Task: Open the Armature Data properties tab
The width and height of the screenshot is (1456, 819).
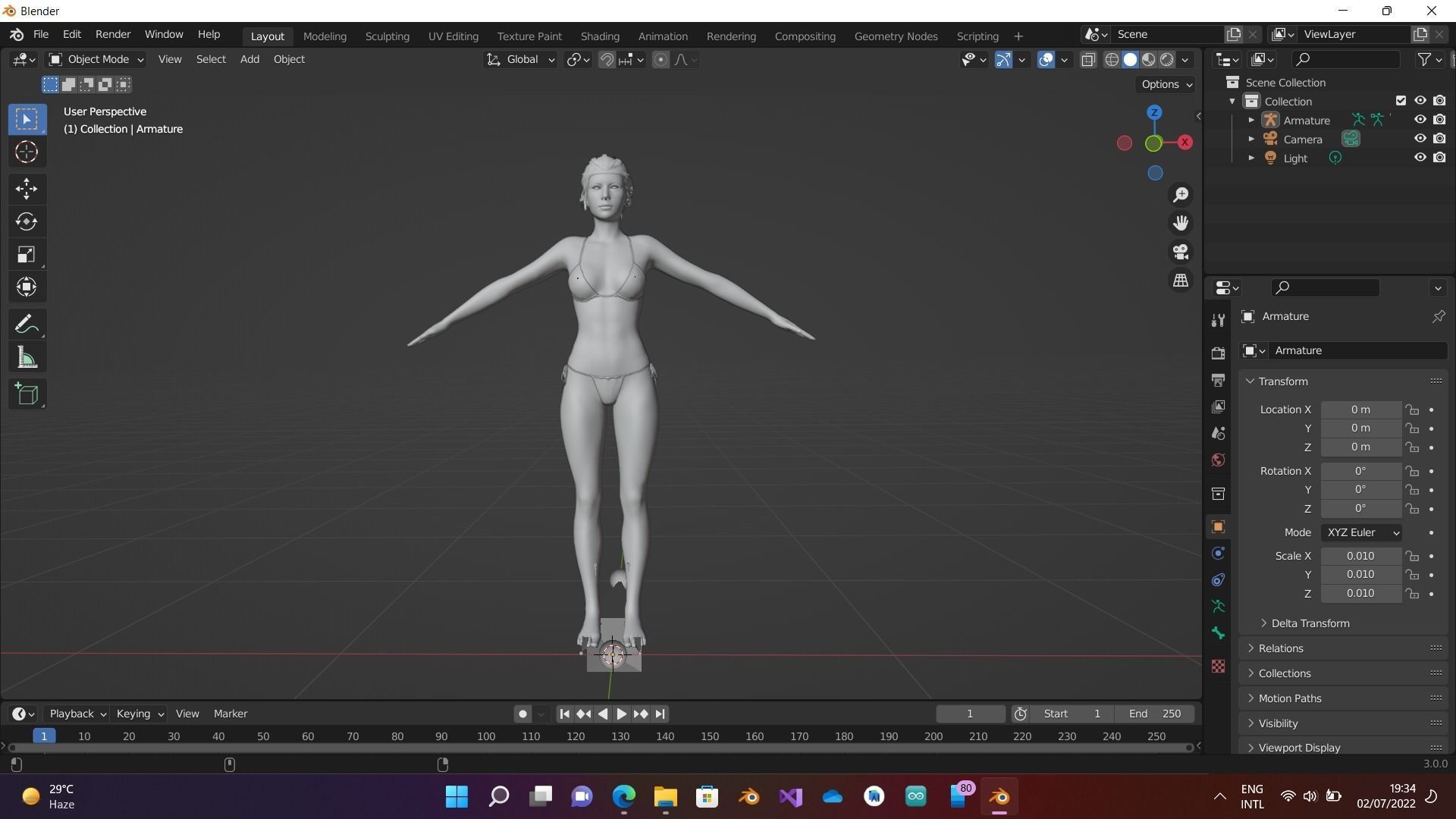Action: (x=1218, y=607)
